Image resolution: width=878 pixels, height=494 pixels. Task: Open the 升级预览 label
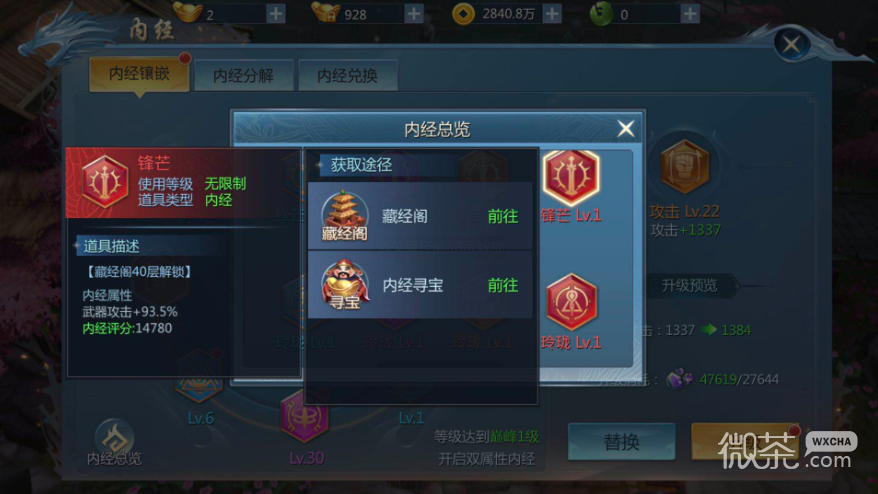tap(689, 286)
